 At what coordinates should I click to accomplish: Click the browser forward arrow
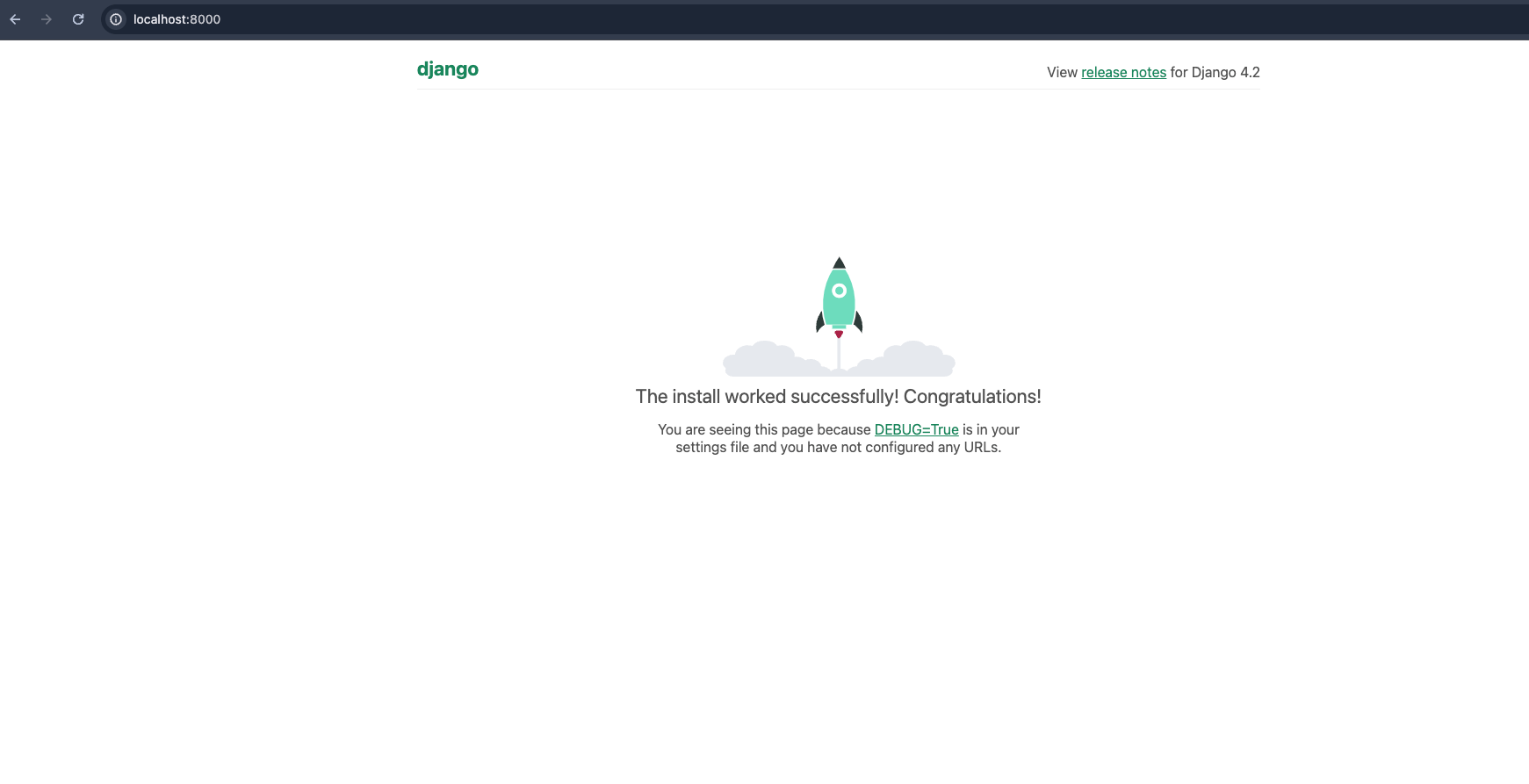pos(47,19)
